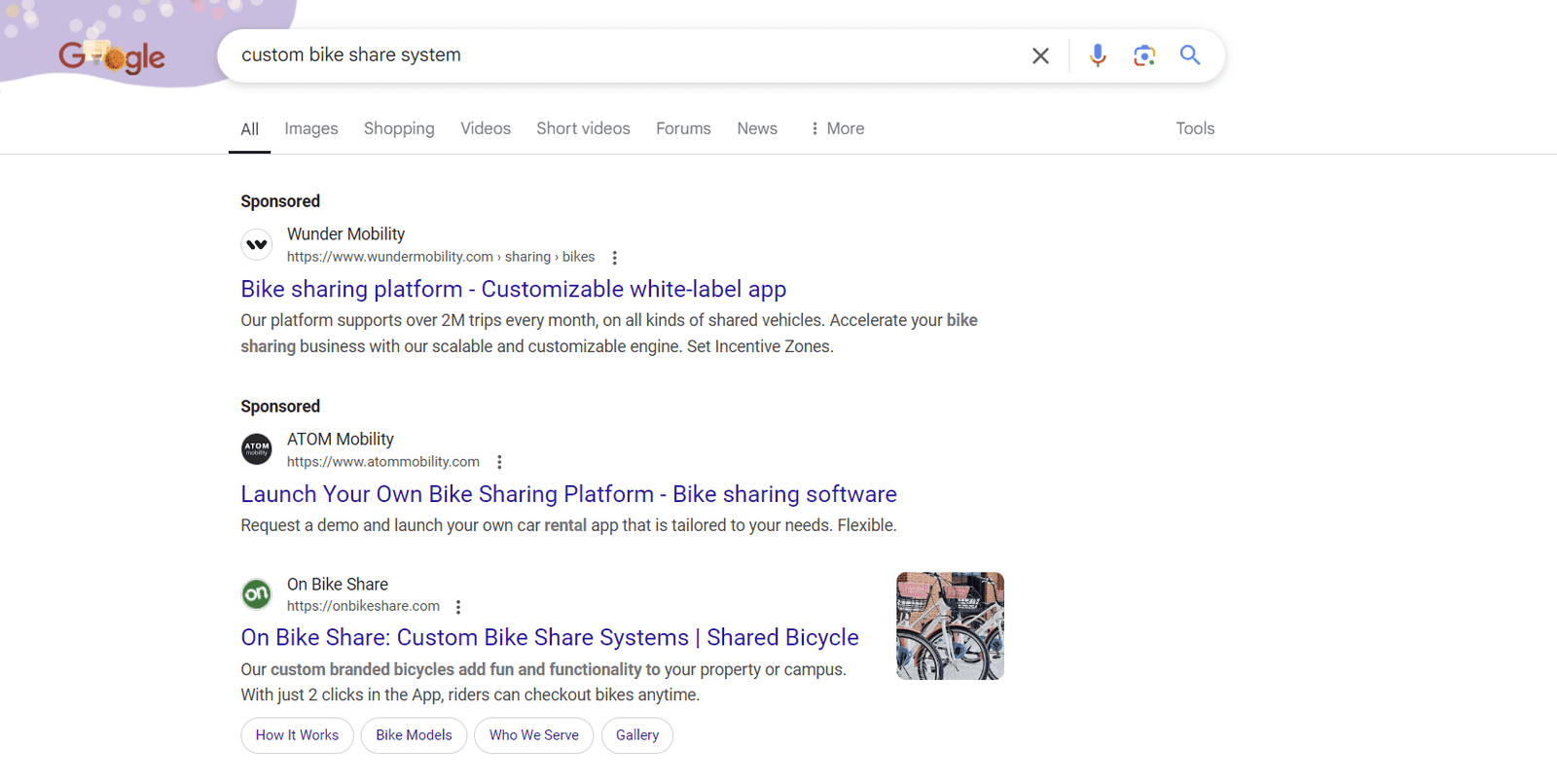Viewport: 1557px width, 784px height.
Task: Switch to the Images tab
Action: pyautogui.click(x=311, y=128)
